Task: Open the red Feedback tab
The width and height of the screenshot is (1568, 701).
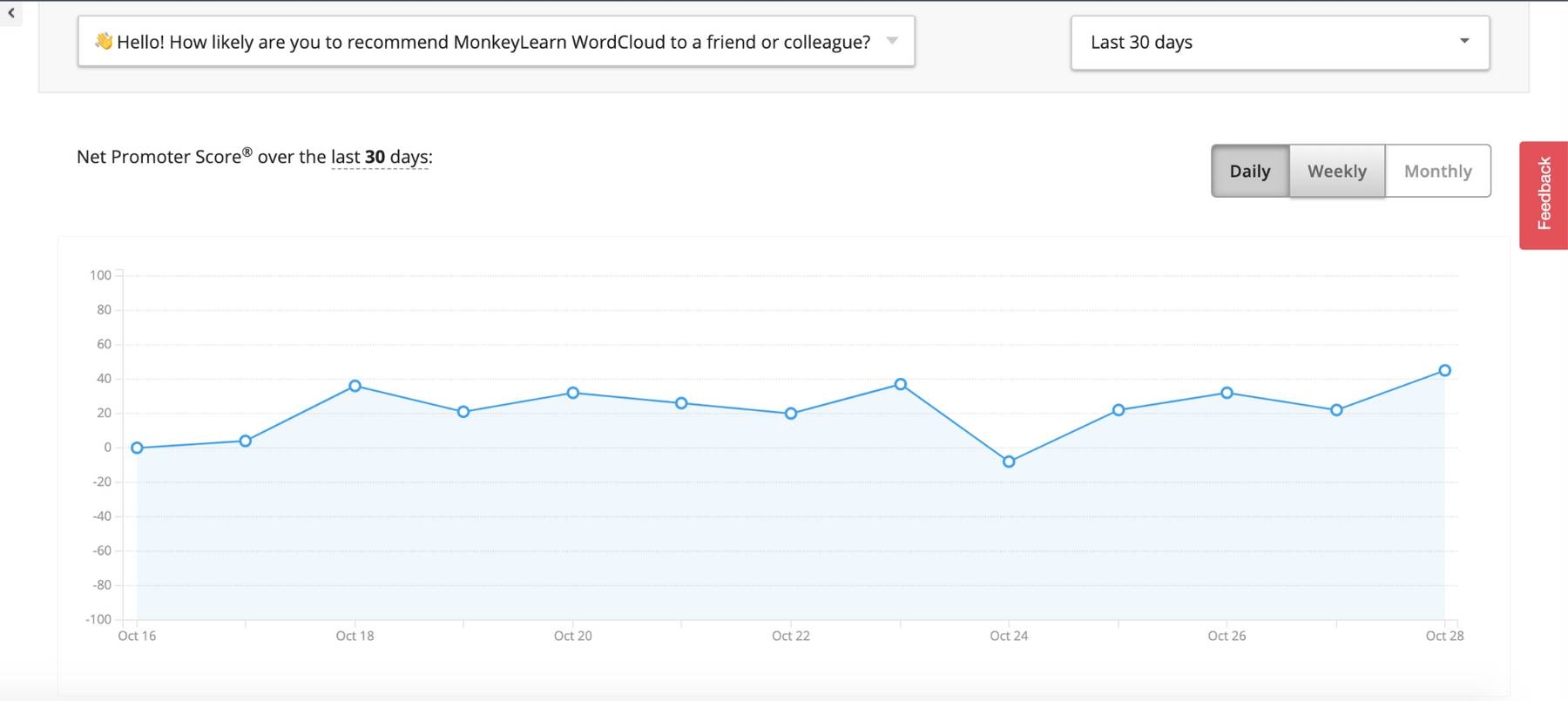Action: pos(1544,195)
